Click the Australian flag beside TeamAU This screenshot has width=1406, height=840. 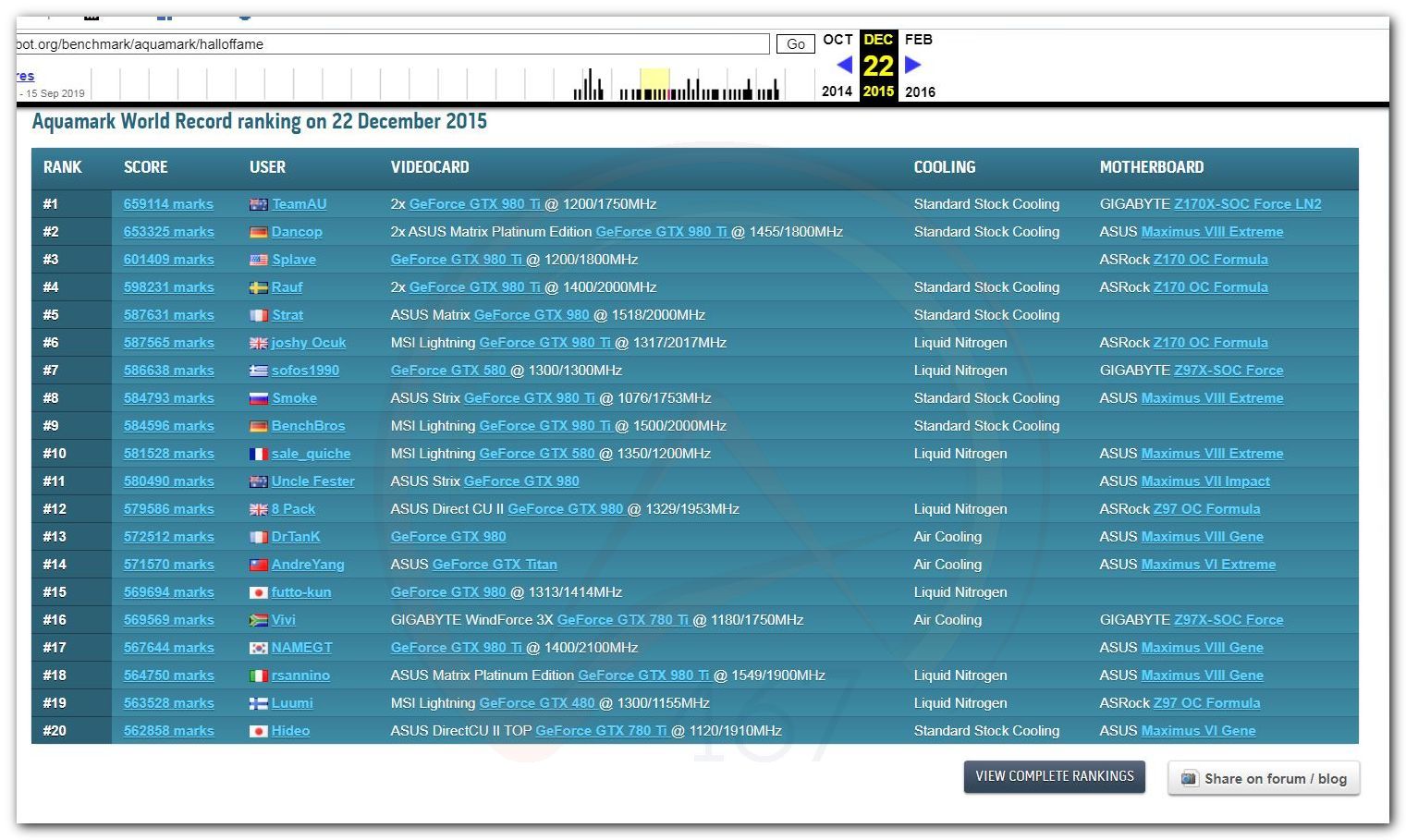(259, 204)
